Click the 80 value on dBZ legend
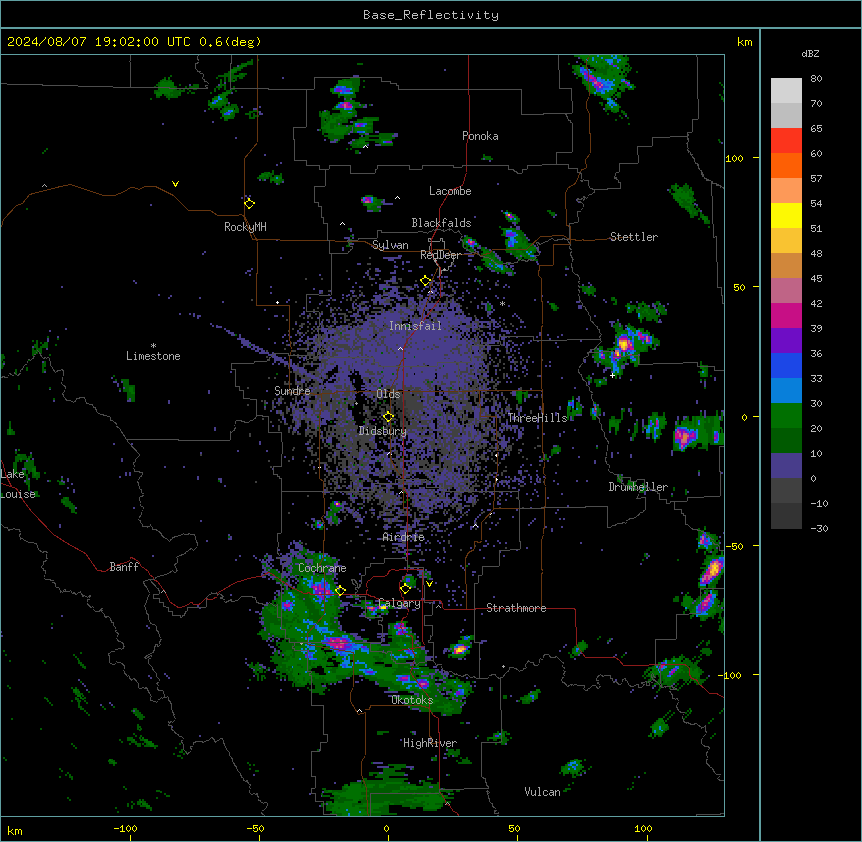This screenshot has height=842, width=862. (816, 79)
